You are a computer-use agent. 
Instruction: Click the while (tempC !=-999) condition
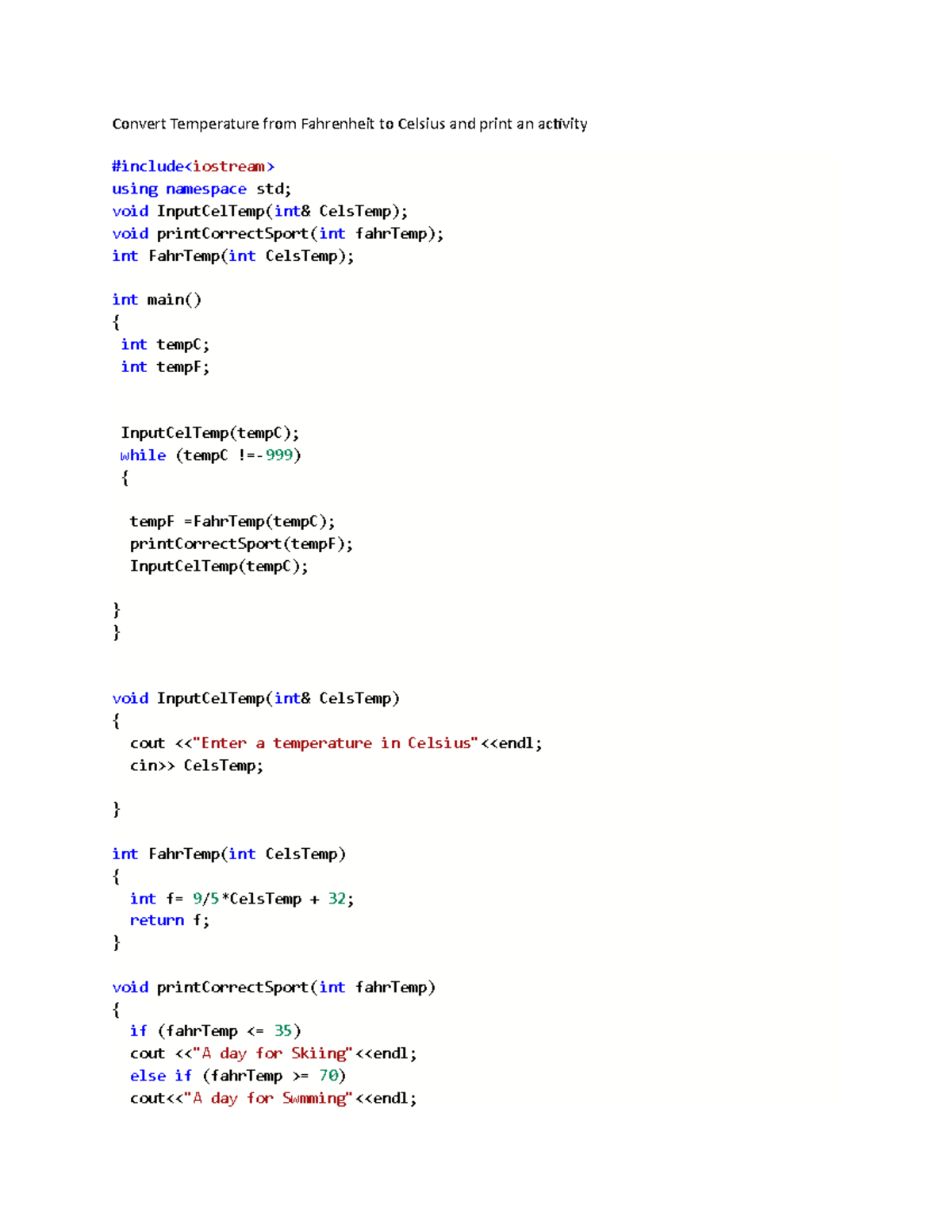pyautogui.click(x=209, y=455)
